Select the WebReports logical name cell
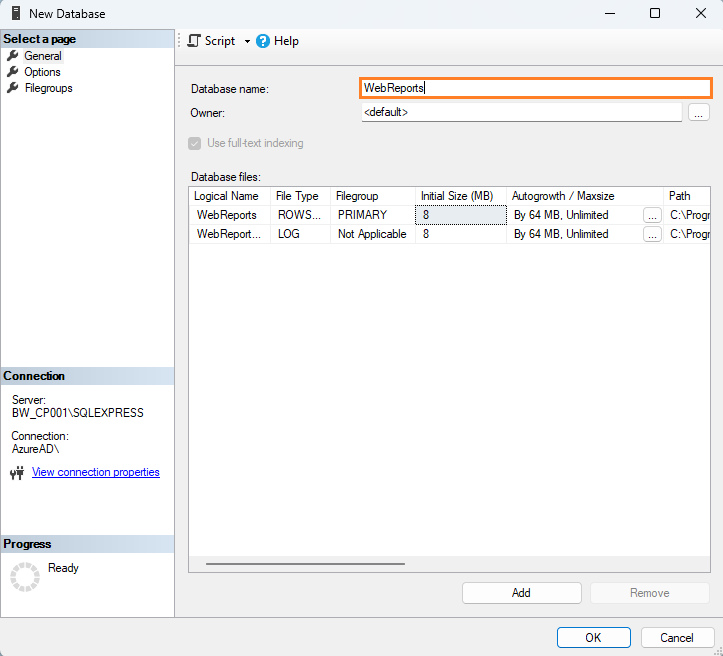 229,215
